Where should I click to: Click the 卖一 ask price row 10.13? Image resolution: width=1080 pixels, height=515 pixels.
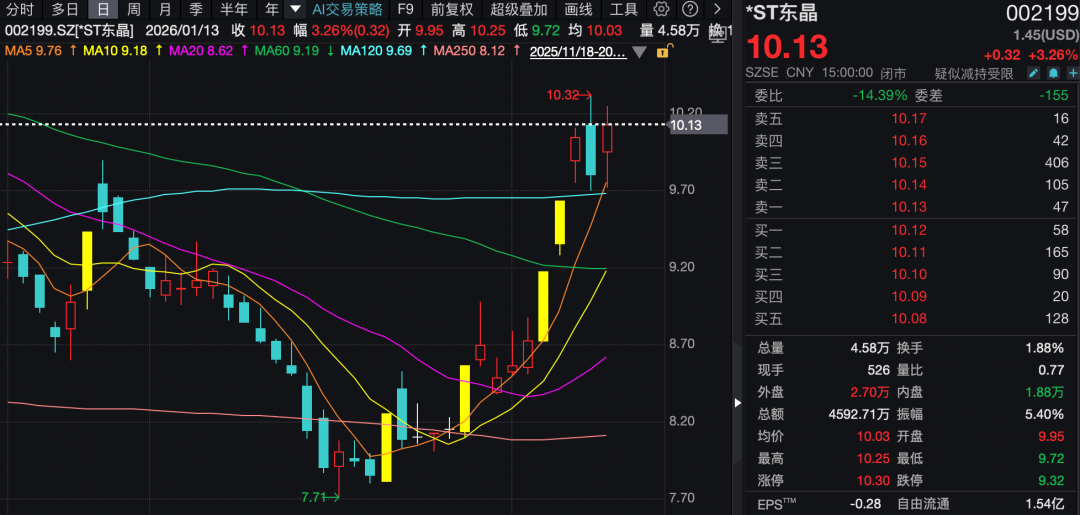pyautogui.click(x=911, y=207)
